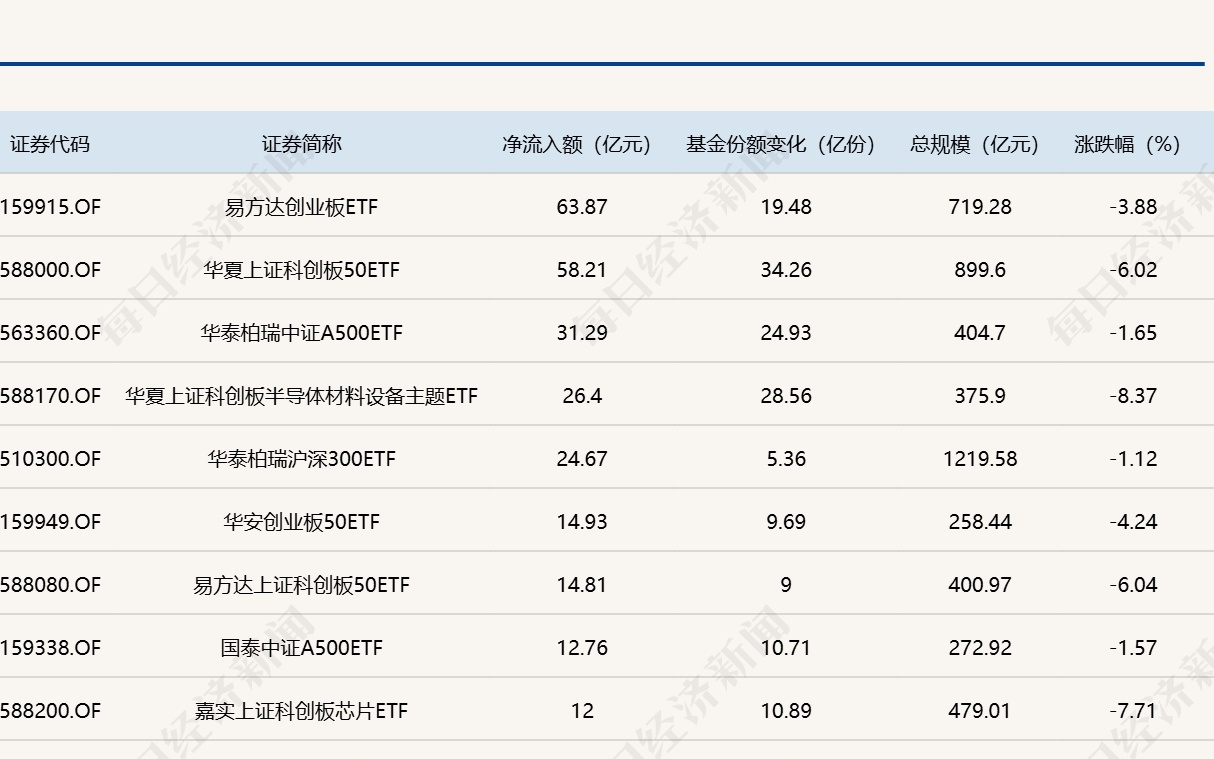Select code 159949.OF
Image resolution: width=1214 pixels, height=759 pixels.
(51, 522)
